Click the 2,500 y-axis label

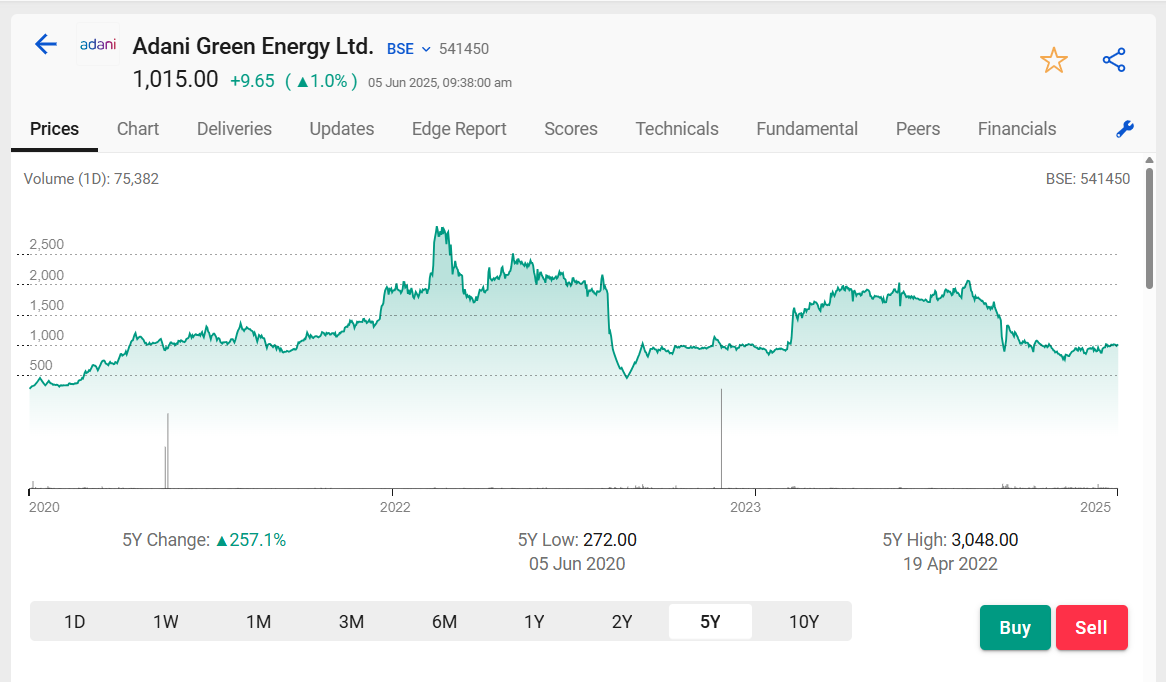tap(47, 244)
